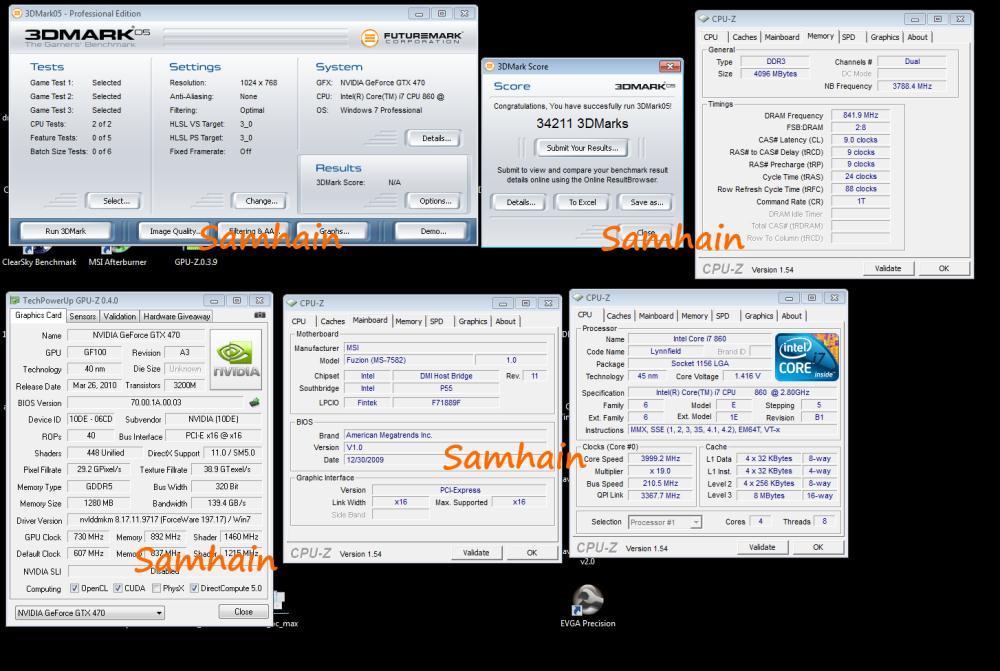Click the BIOS Date value 12/30/2009
Image resolution: width=1000 pixels, height=671 pixels.
coord(445,460)
